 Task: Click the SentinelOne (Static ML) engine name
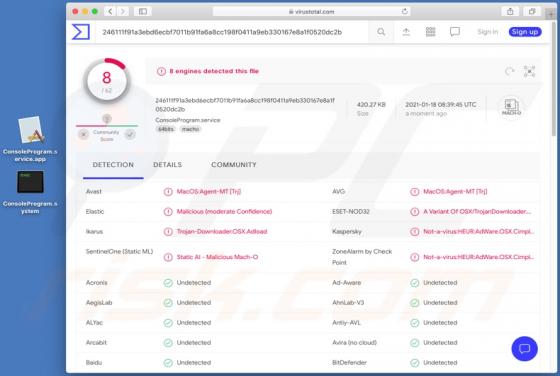click(x=119, y=251)
